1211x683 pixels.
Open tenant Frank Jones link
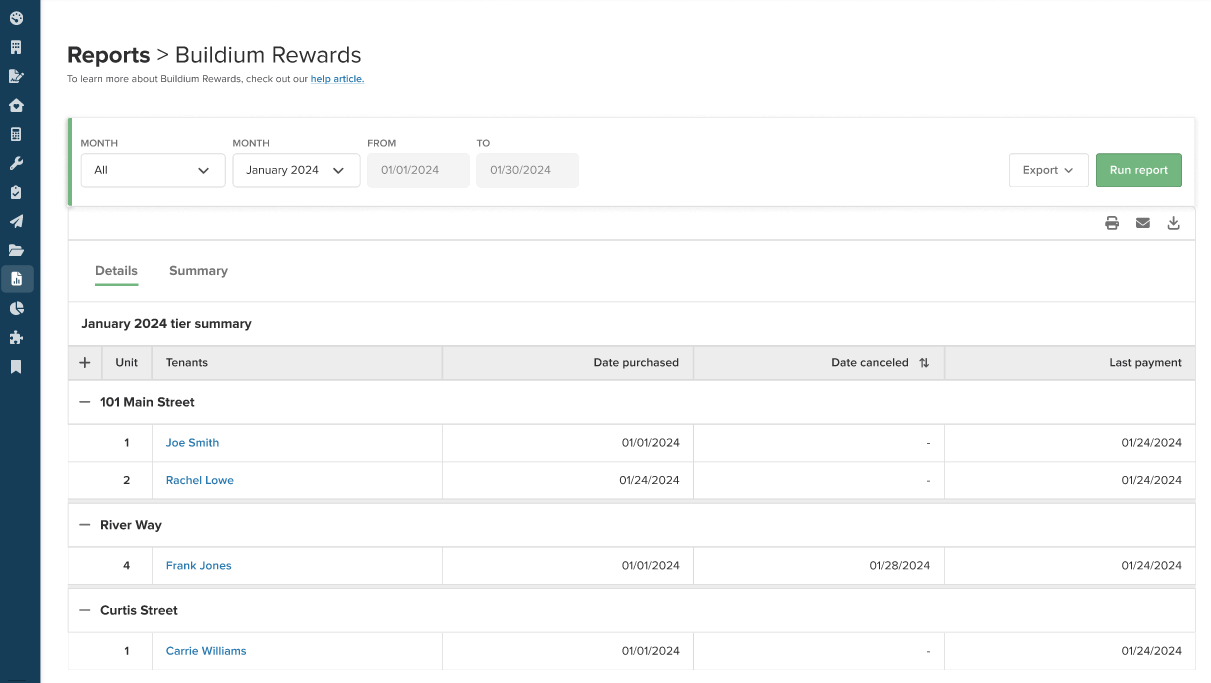198,566
